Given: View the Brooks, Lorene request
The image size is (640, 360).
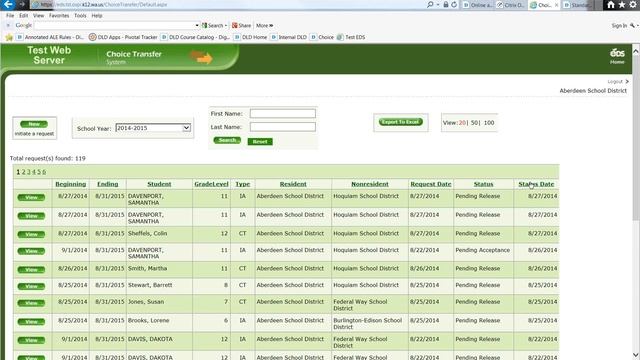Looking at the screenshot, I should point(31,322).
